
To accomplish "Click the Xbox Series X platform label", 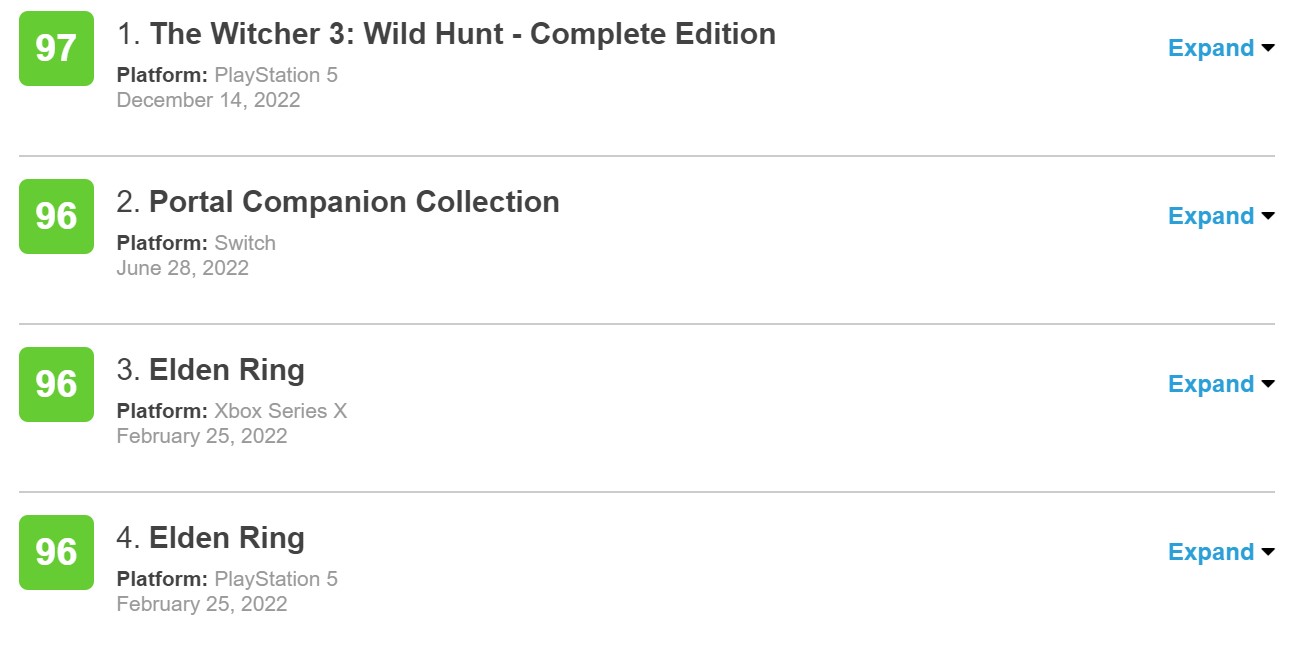I will (280, 411).
